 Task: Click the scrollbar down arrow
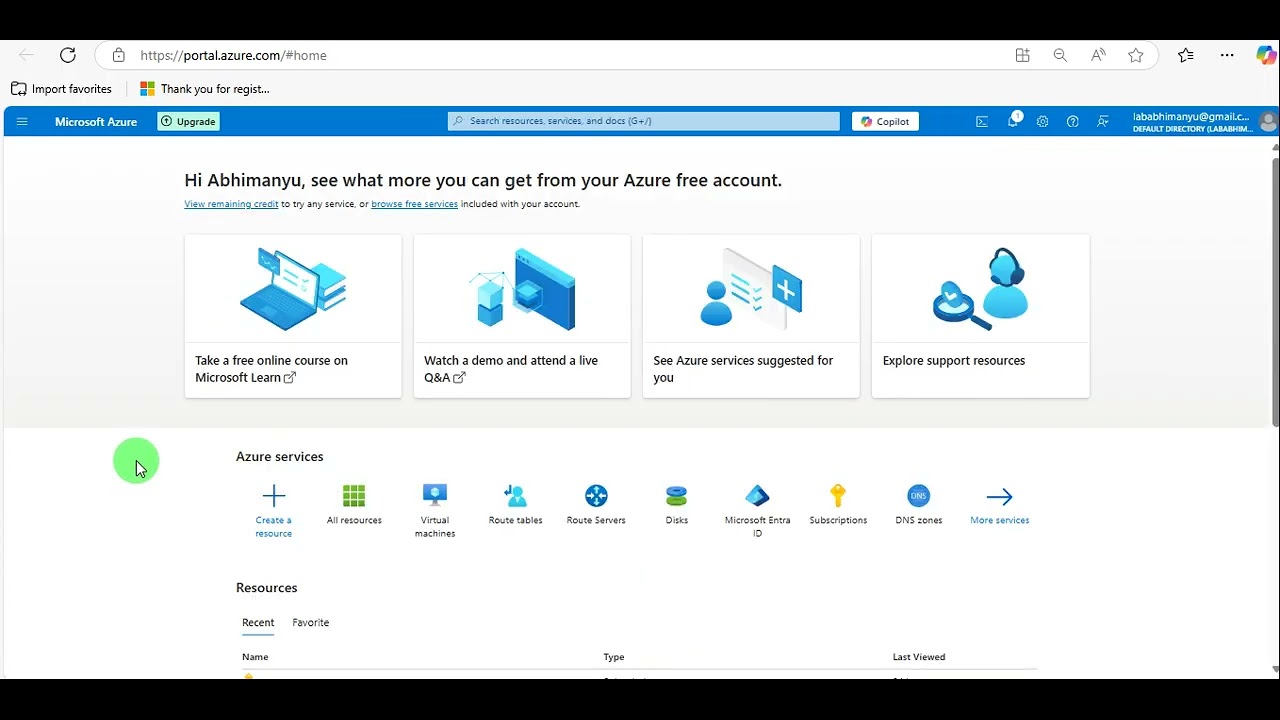[1275, 668]
